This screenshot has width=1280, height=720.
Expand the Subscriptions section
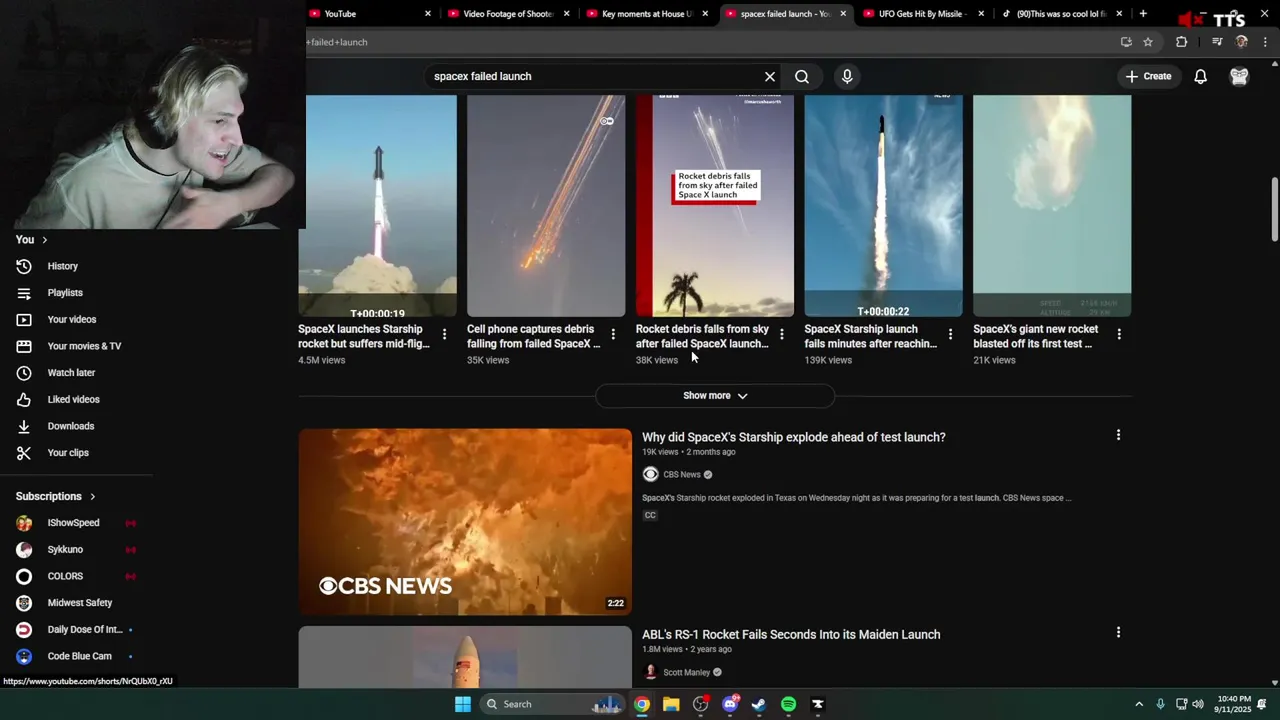[x=56, y=496]
